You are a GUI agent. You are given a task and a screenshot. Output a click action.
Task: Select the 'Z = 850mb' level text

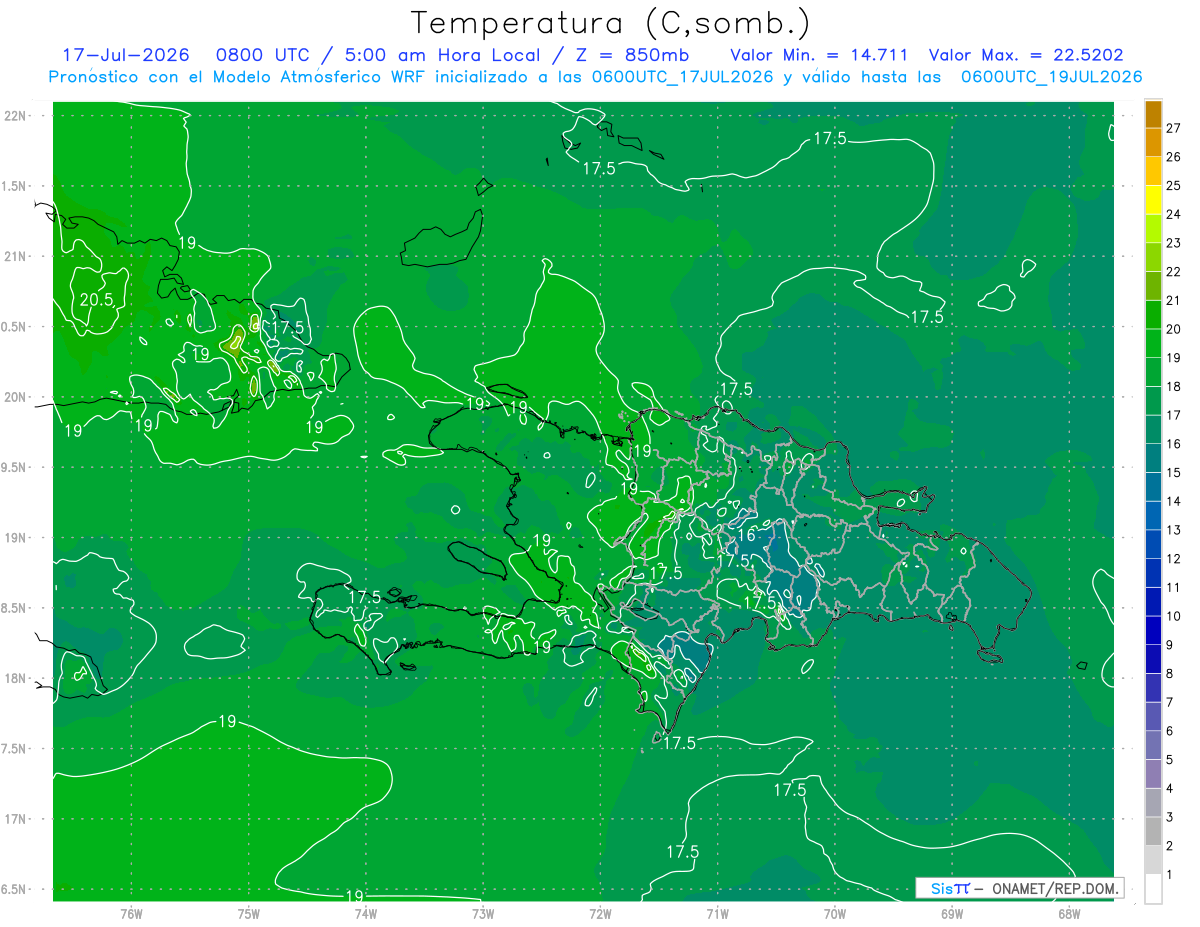point(633,55)
